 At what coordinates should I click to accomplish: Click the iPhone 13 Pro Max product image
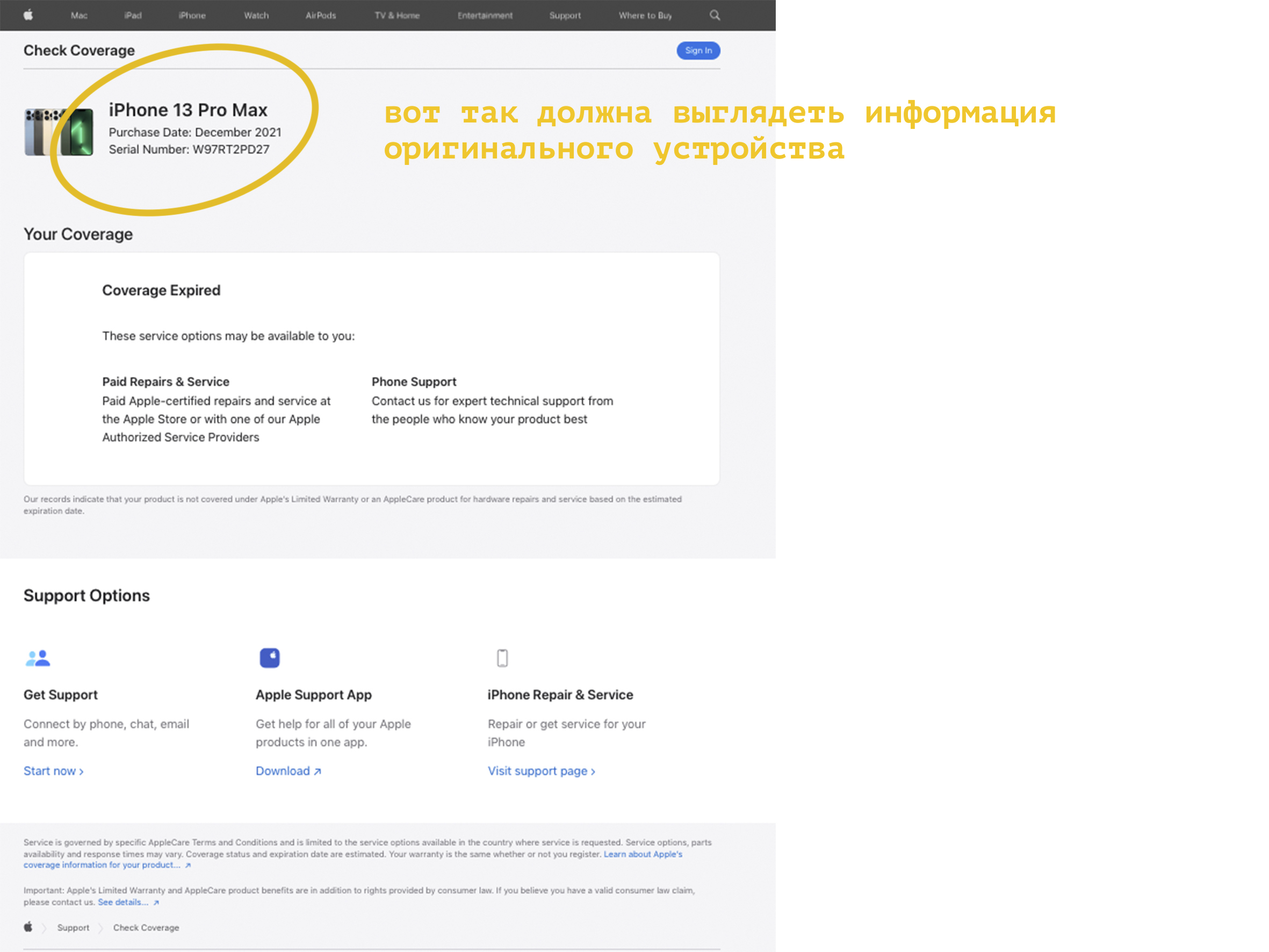click(59, 132)
